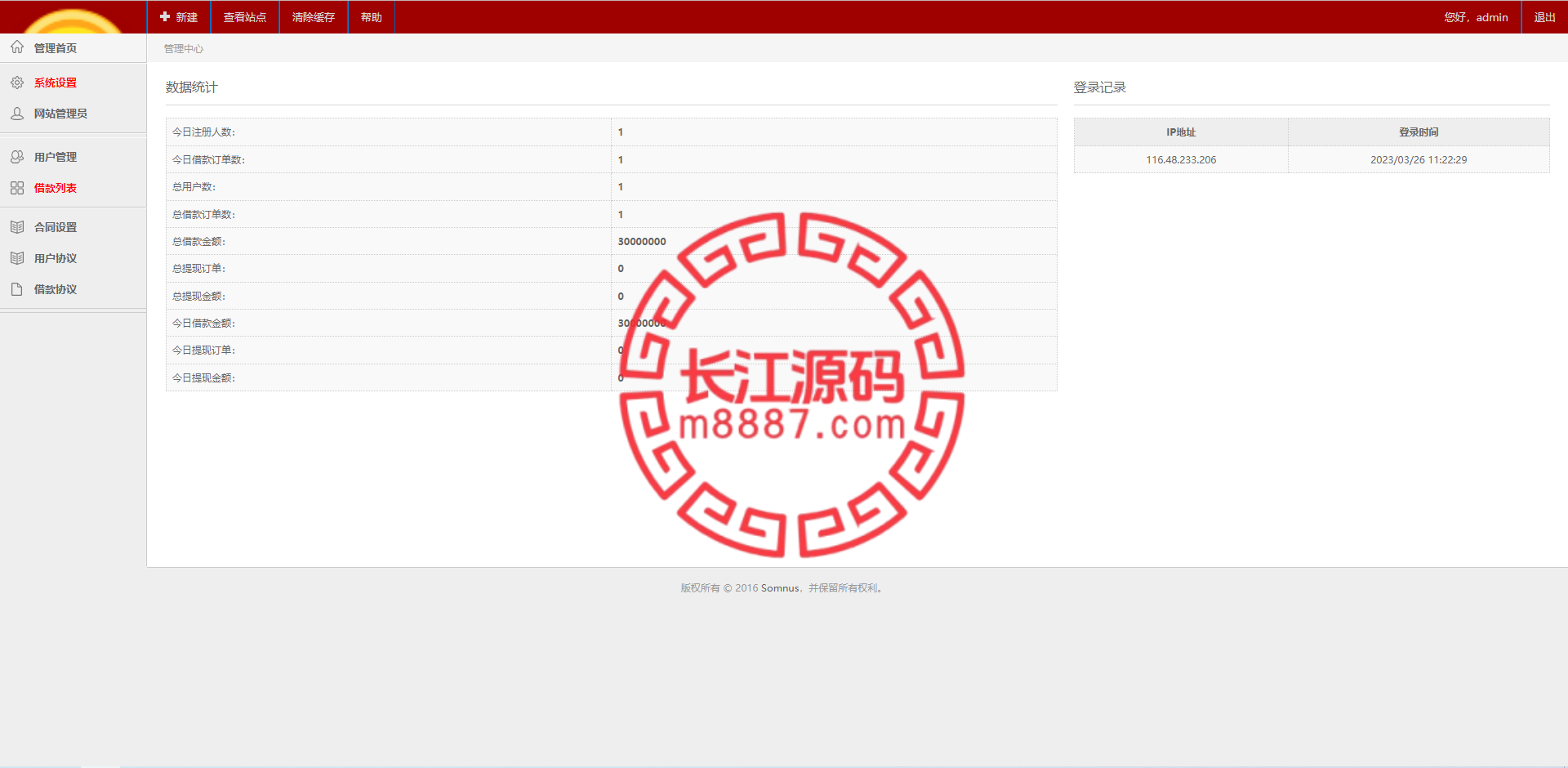Open 用户管理 section

[56, 157]
